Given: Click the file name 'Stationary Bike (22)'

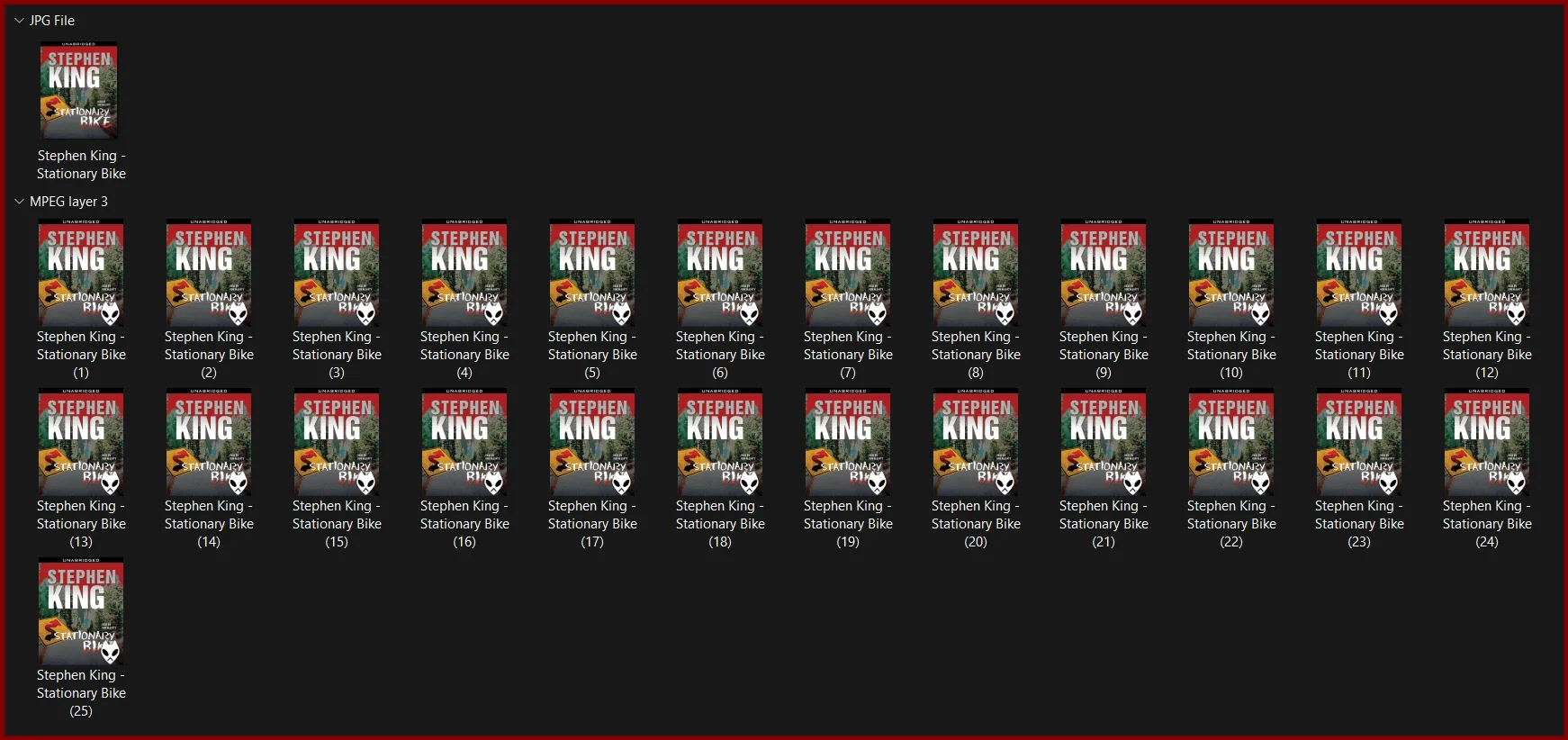Looking at the screenshot, I should click(x=1231, y=524).
